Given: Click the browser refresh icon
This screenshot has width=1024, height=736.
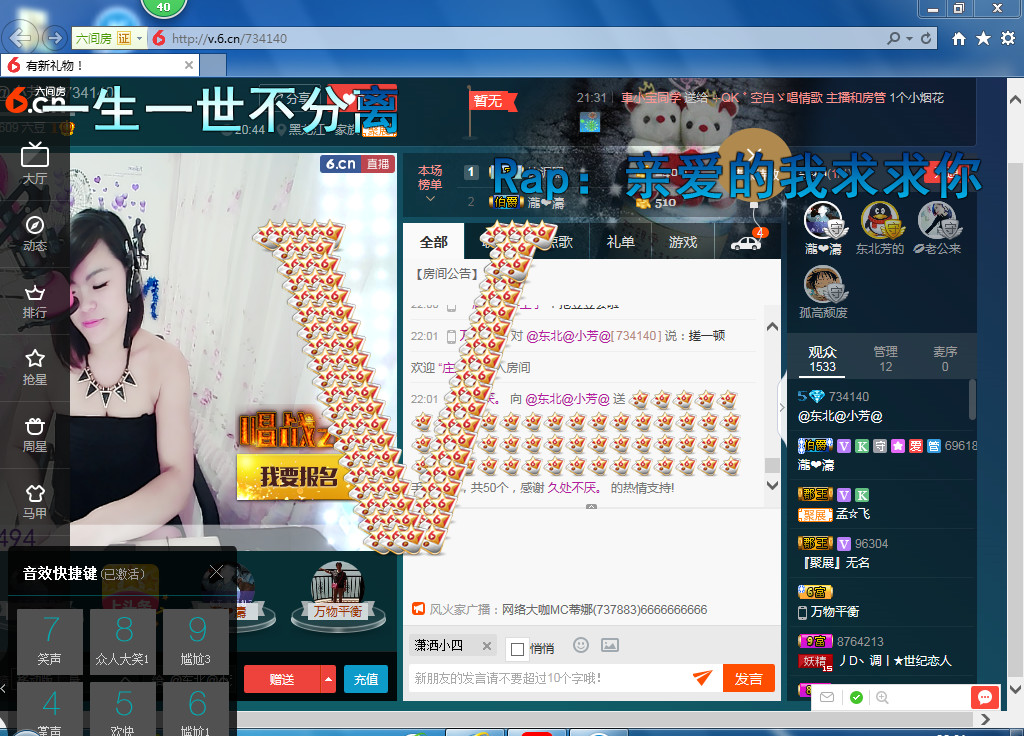Looking at the screenshot, I should tap(926, 39).
